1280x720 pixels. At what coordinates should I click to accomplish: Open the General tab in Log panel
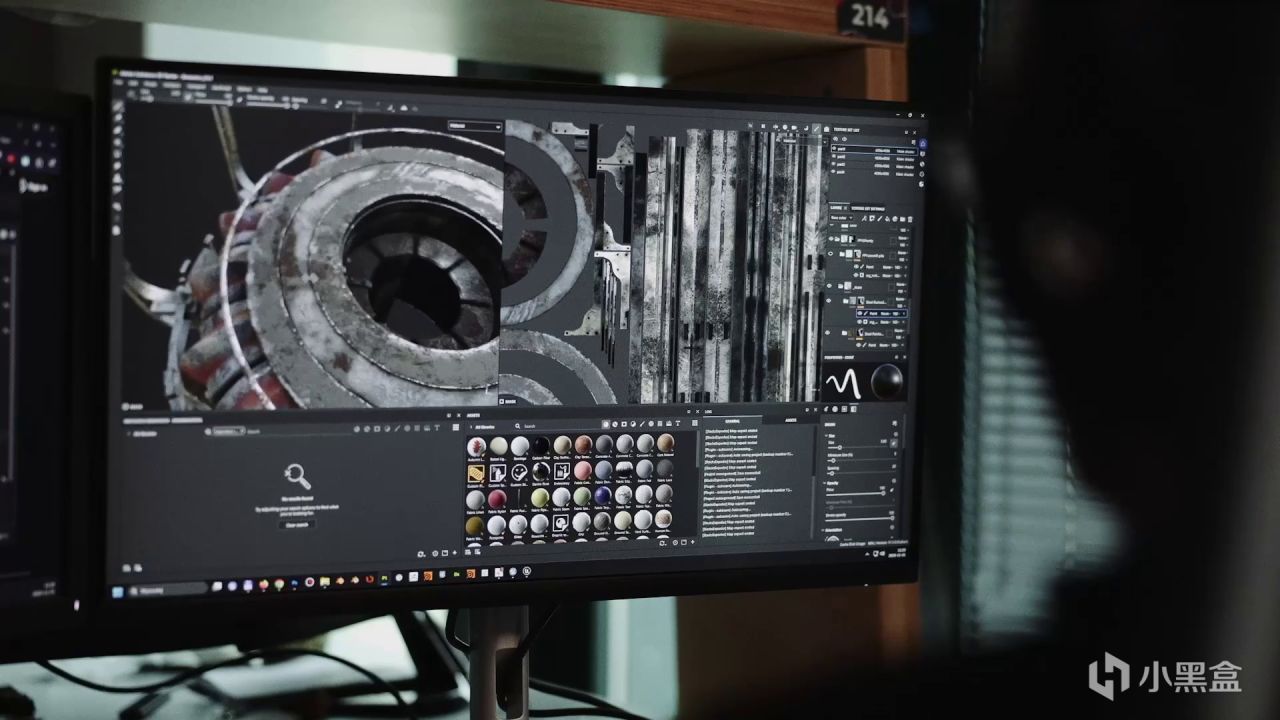[733, 421]
